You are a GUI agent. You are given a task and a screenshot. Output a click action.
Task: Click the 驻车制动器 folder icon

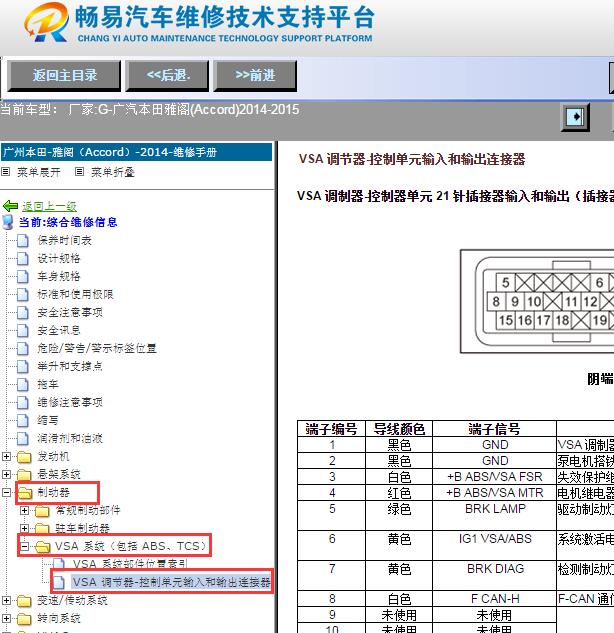[42, 528]
